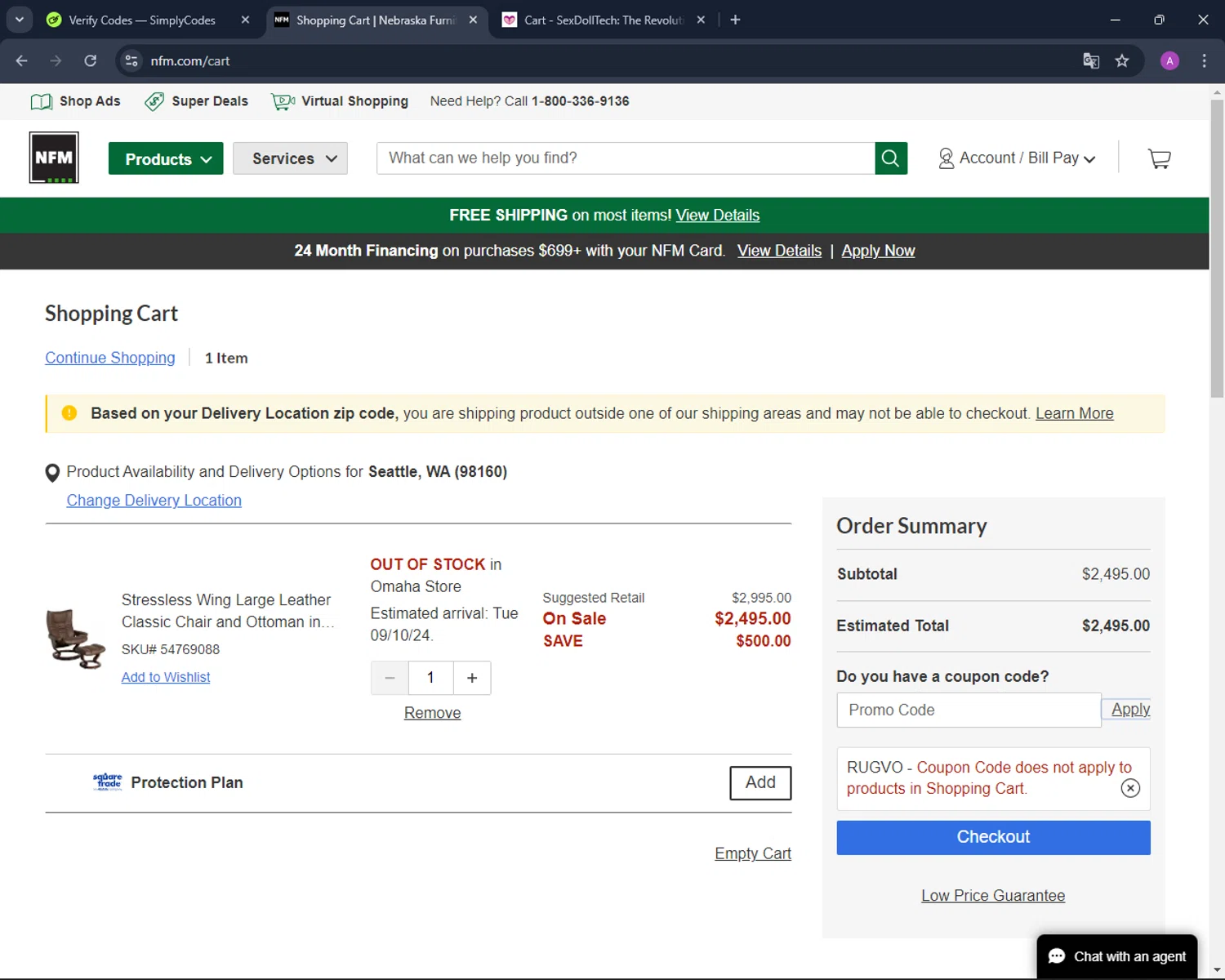The image size is (1225, 980).
Task: Switch to the Verify Codes SimplyCodes tab
Action: [x=141, y=20]
